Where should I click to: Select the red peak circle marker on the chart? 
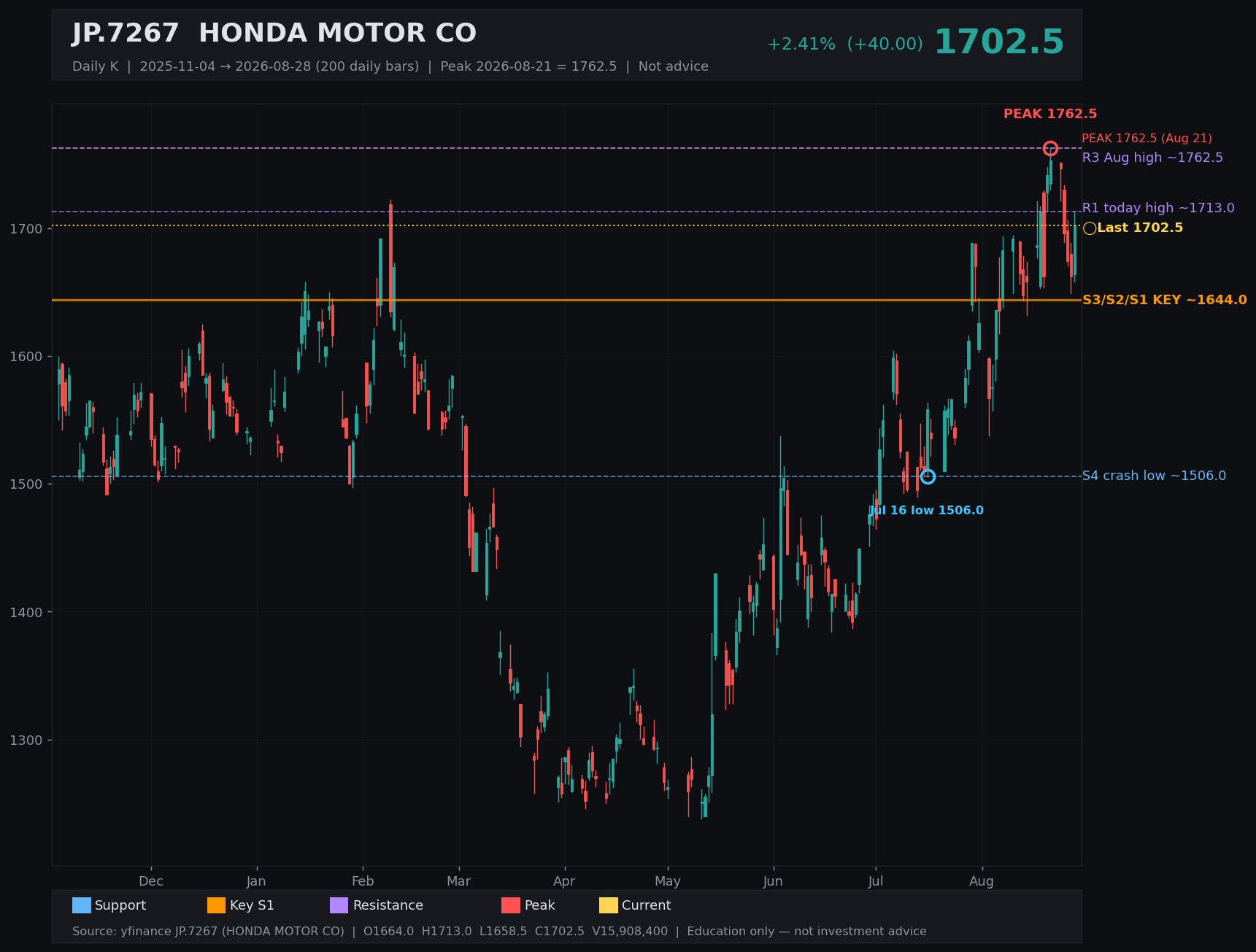click(1050, 149)
